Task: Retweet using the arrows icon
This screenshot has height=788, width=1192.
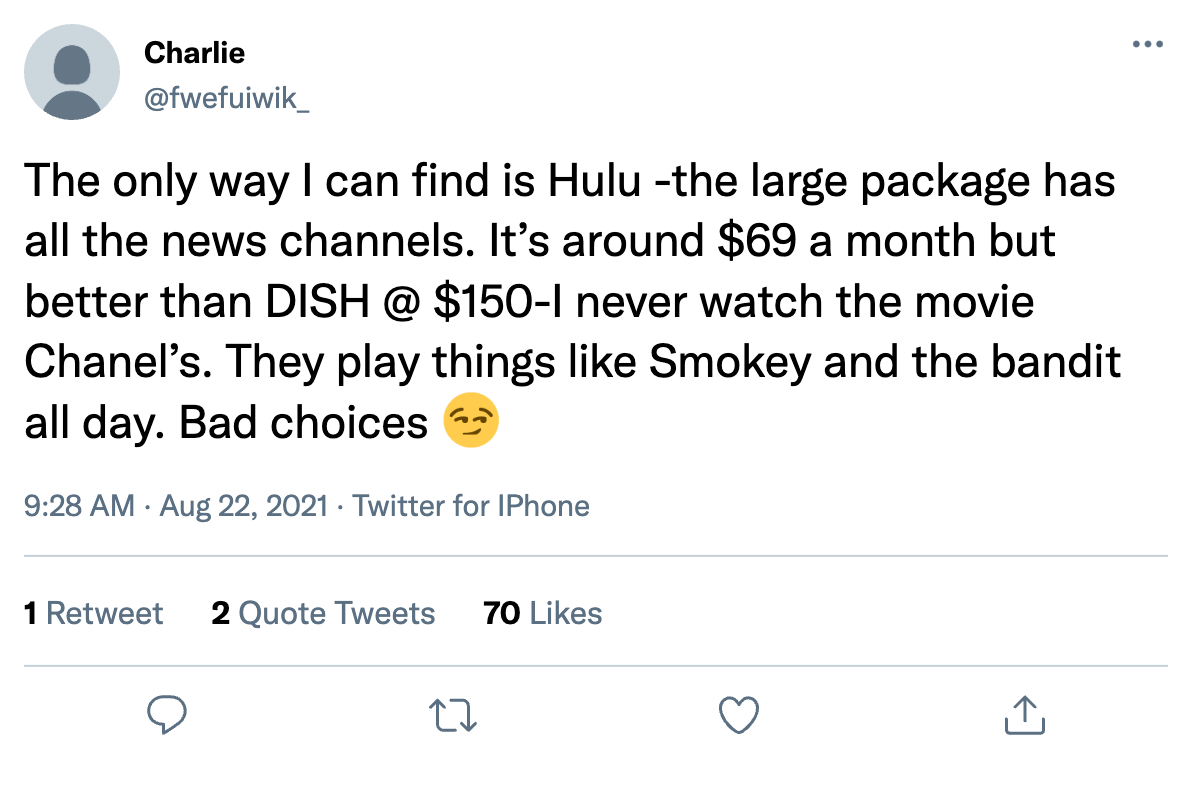Action: [455, 715]
